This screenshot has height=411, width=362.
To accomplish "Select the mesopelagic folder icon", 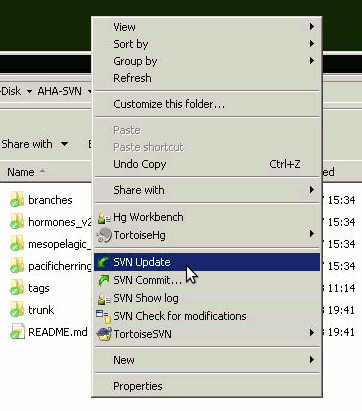I will (x=17, y=244).
